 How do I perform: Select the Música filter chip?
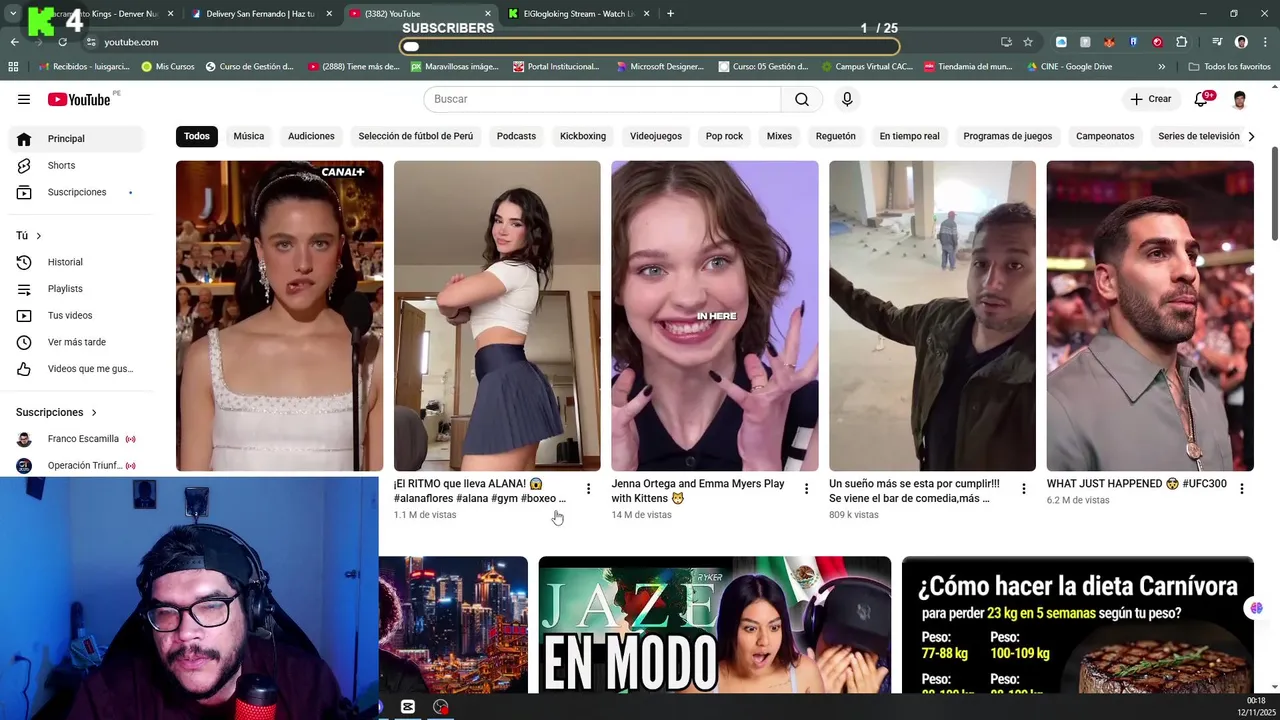[249, 136]
